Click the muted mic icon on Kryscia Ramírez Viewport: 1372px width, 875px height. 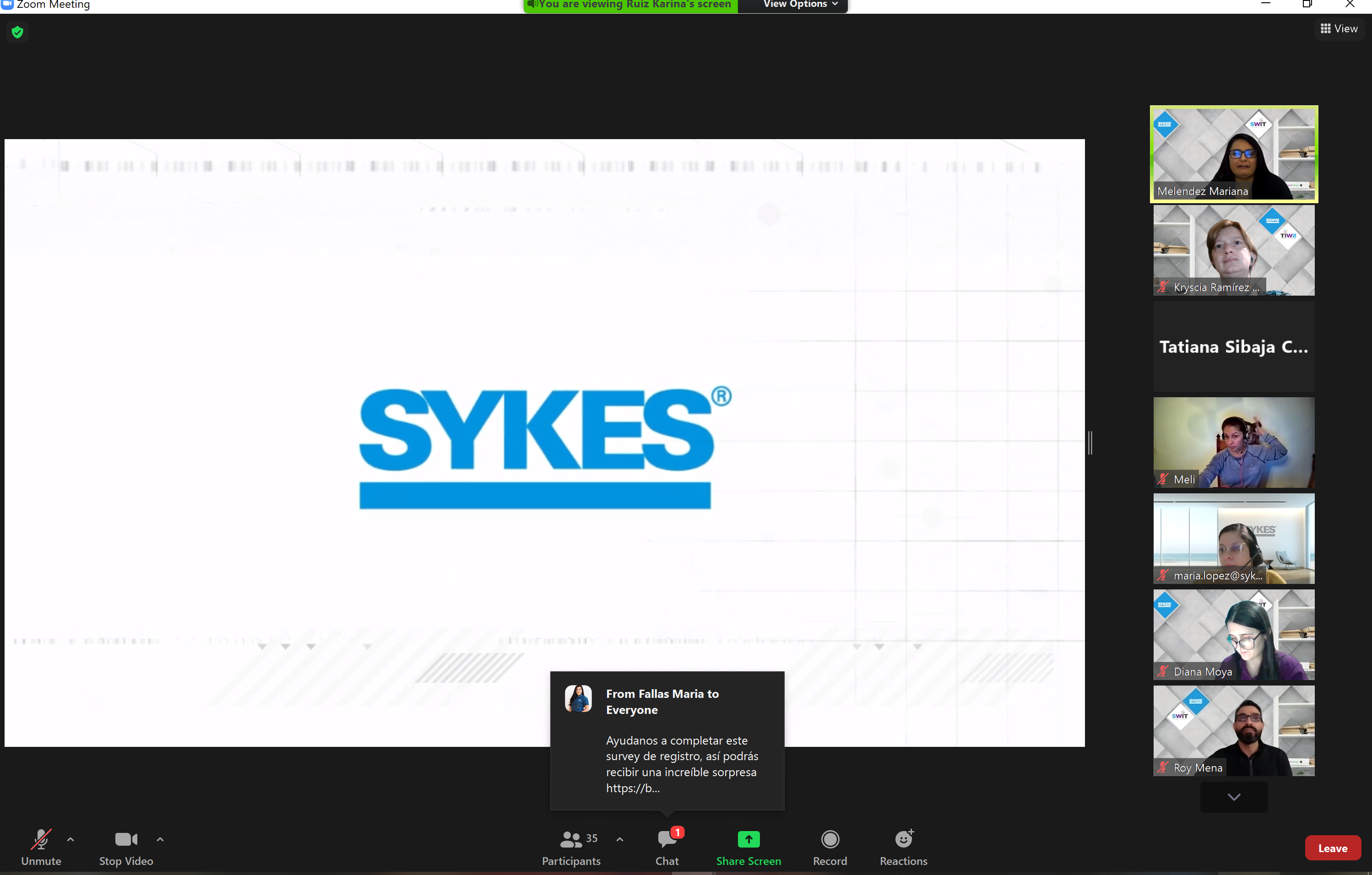1162,287
